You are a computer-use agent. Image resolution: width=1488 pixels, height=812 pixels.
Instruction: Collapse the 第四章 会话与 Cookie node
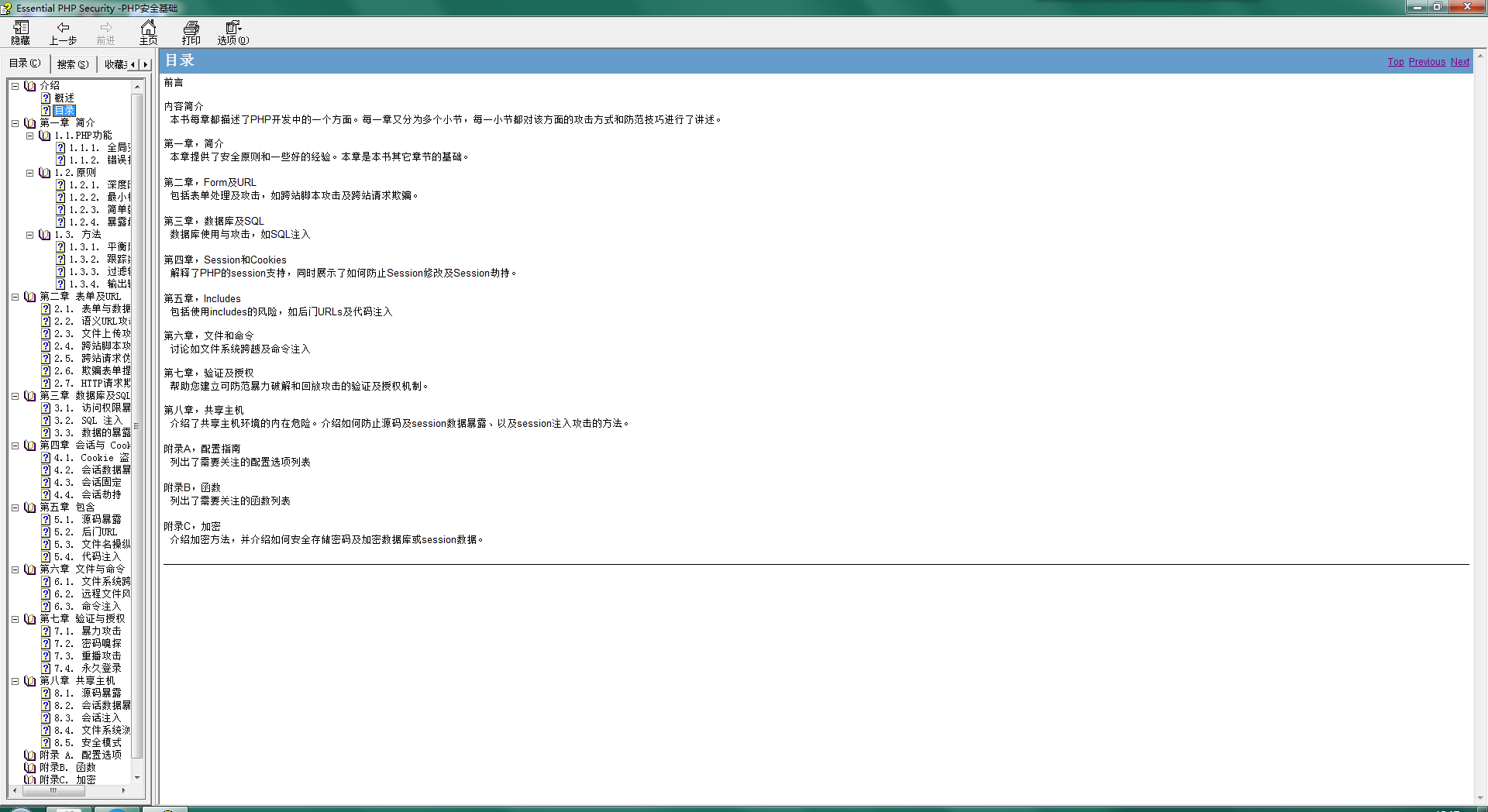[15, 446]
